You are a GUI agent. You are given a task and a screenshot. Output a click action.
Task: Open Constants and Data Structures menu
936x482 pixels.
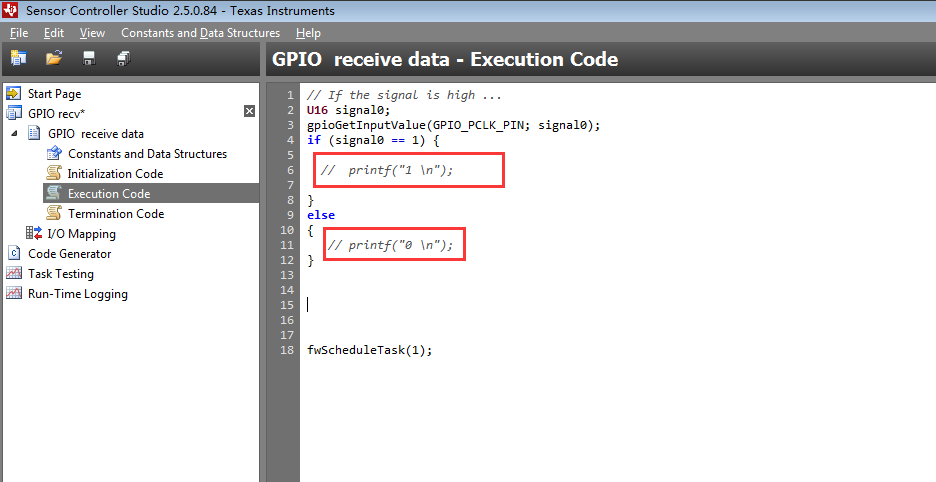click(201, 33)
